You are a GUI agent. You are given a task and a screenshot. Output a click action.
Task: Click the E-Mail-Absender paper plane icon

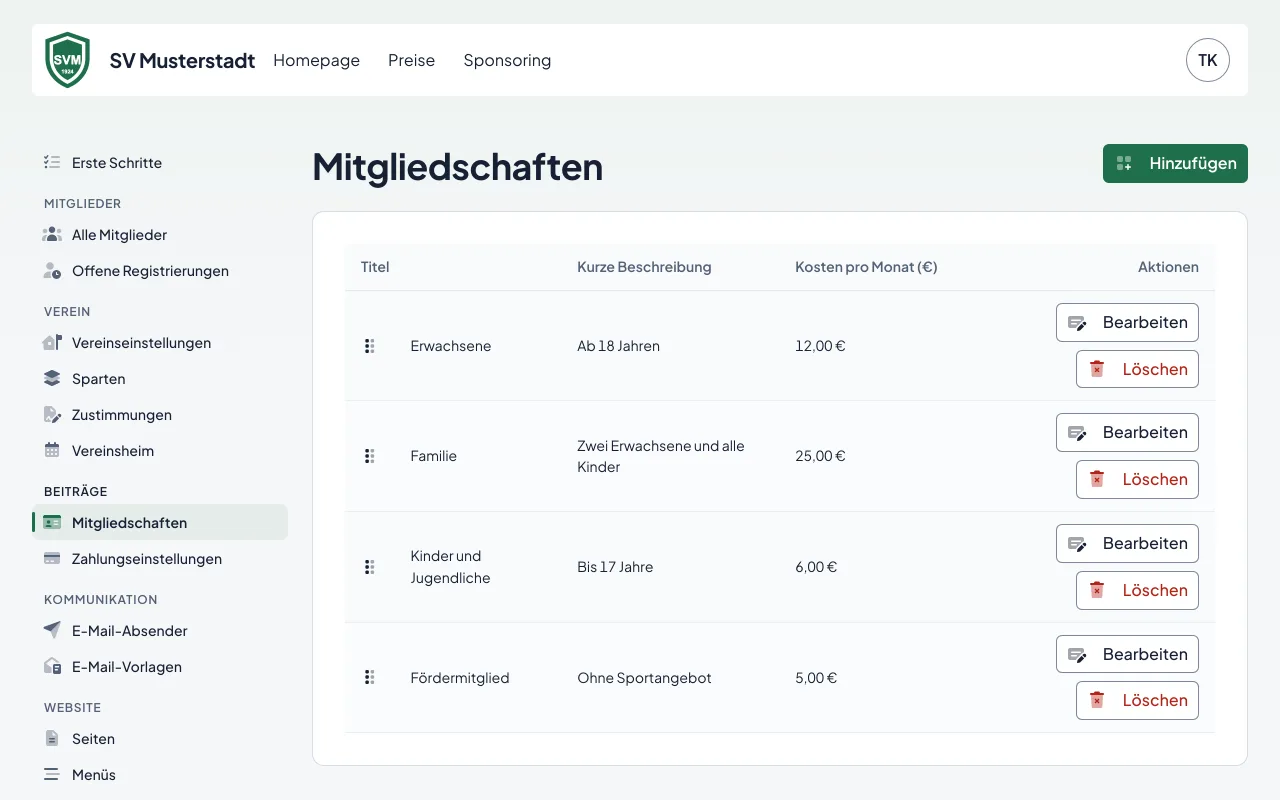click(52, 630)
